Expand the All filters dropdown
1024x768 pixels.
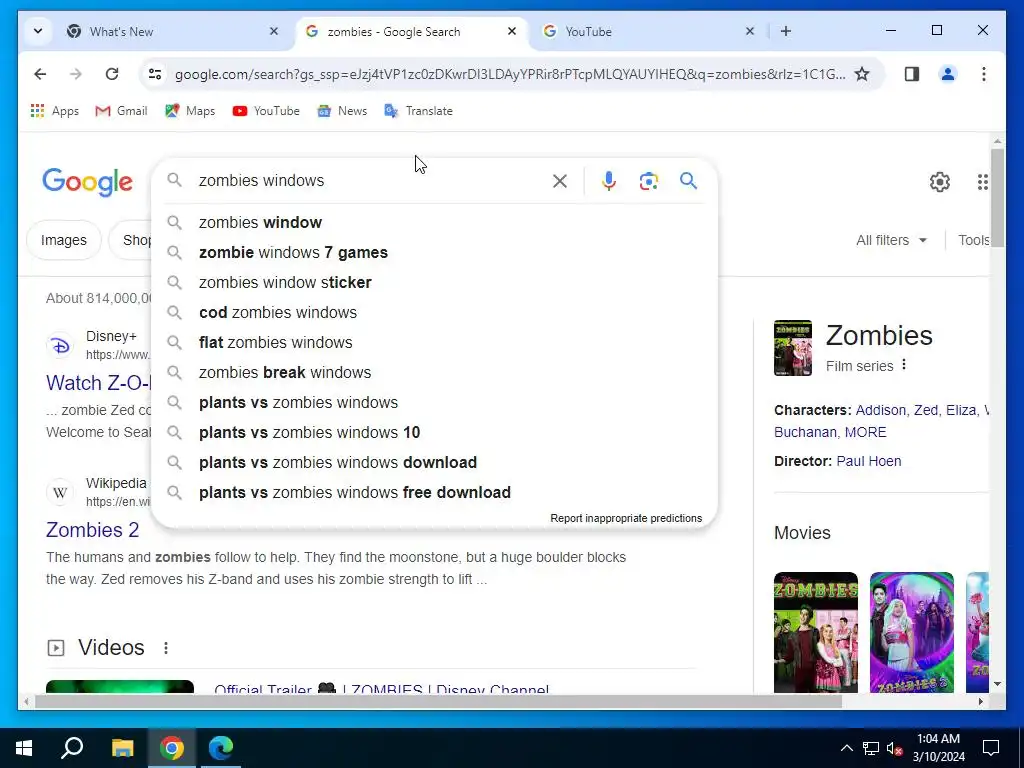[891, 240]
